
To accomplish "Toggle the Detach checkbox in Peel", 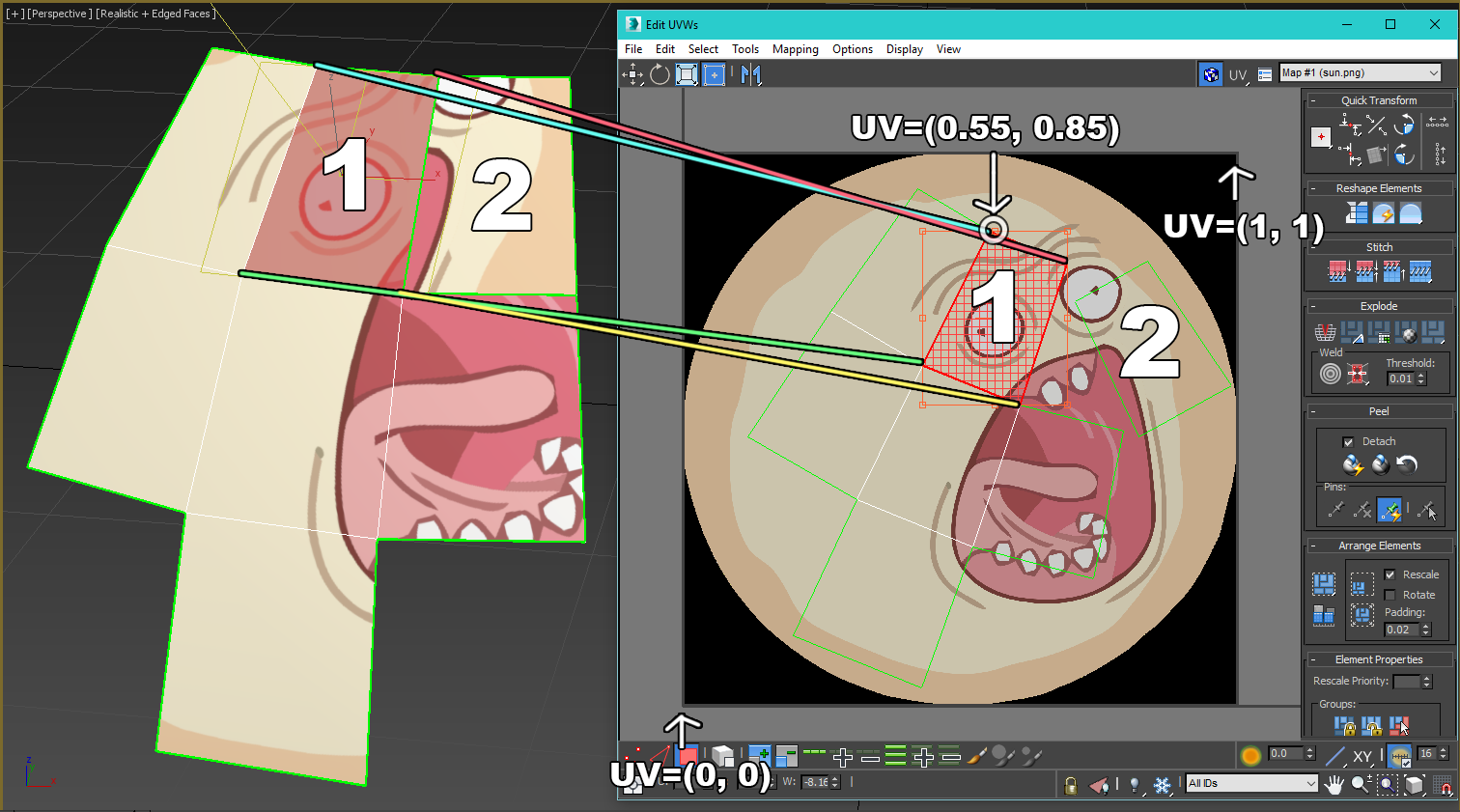I will tap(1348, 442).
